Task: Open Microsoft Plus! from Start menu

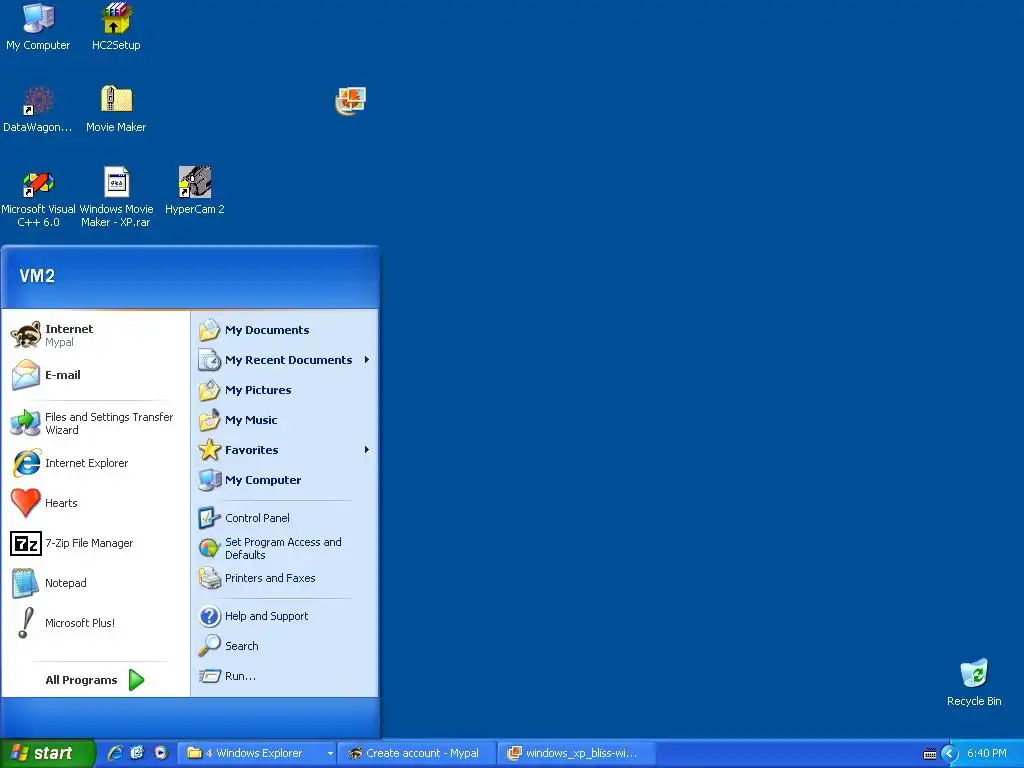Action: pyautogui.click(x=95, y=622)
